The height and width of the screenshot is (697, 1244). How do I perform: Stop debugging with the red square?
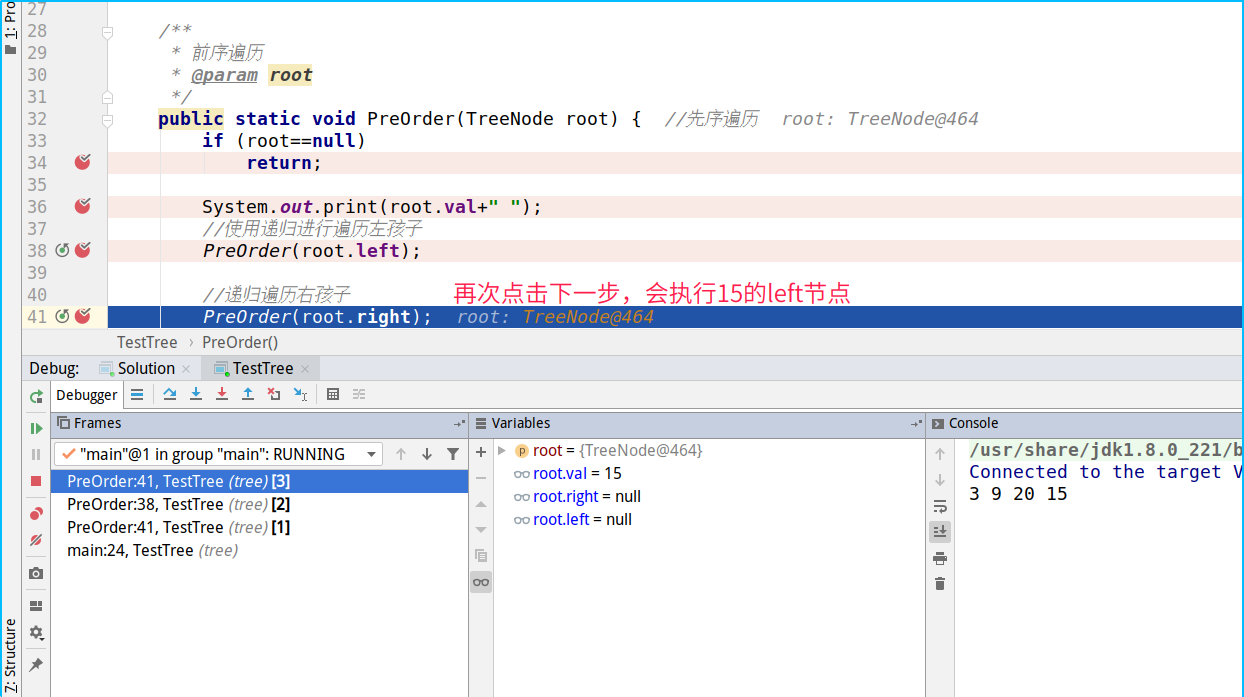point(36,480)
